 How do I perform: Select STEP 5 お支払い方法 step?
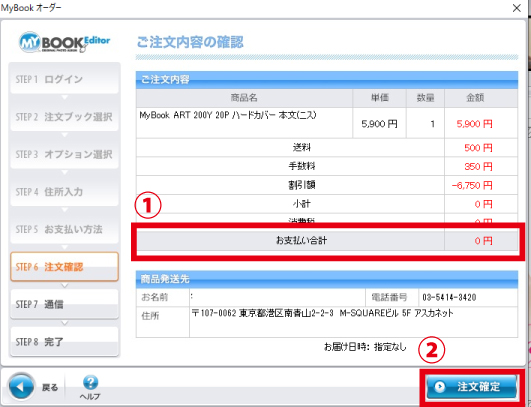pyautogui.click(x=64, y=229)
